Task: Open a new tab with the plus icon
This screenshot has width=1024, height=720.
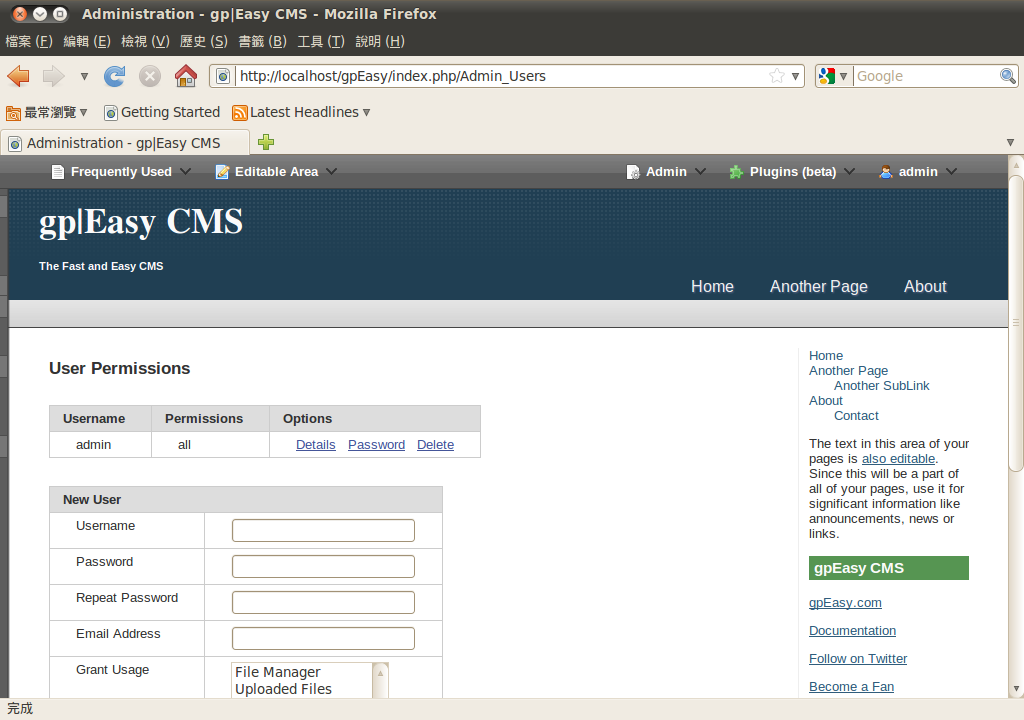Action: (x=266, y=142)
